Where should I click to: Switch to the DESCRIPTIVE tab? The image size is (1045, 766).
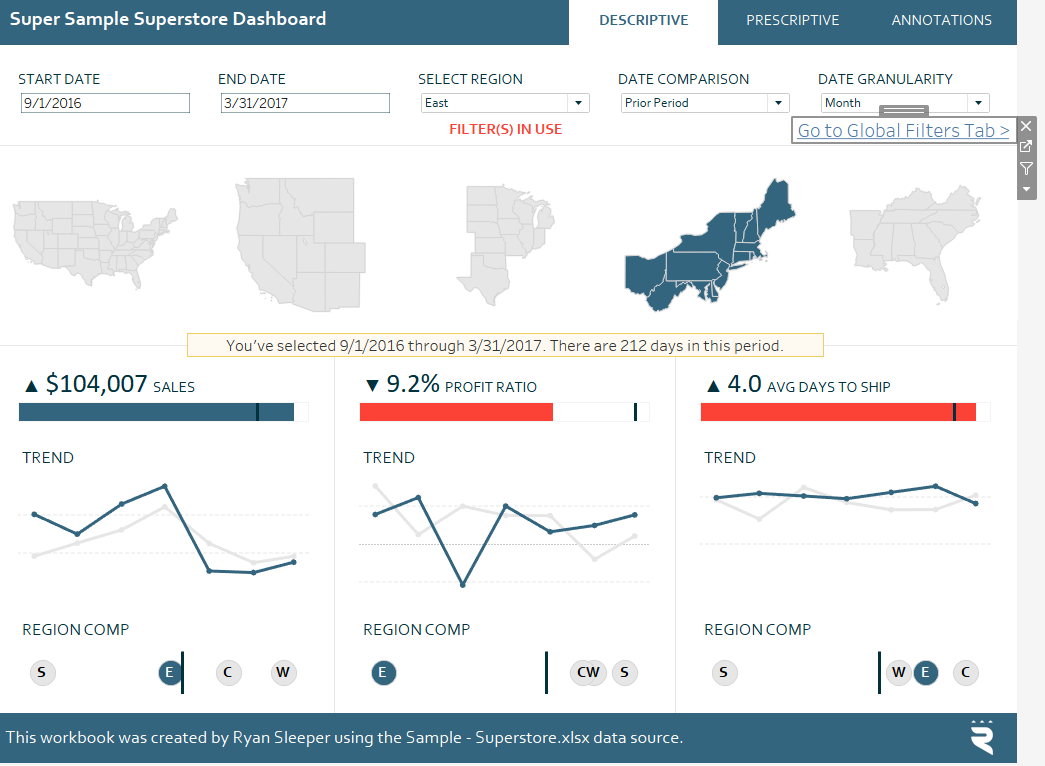(x=643, y=21)
